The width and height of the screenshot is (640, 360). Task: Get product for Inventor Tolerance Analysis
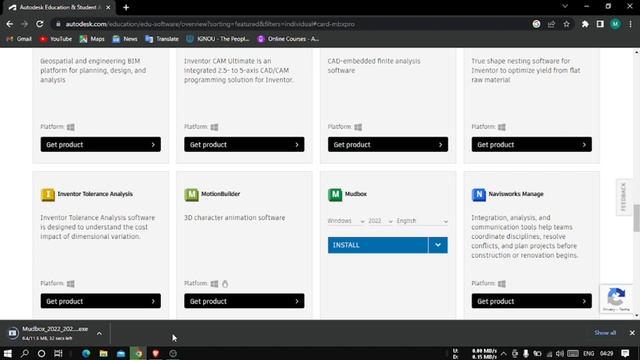click(100, 301)
